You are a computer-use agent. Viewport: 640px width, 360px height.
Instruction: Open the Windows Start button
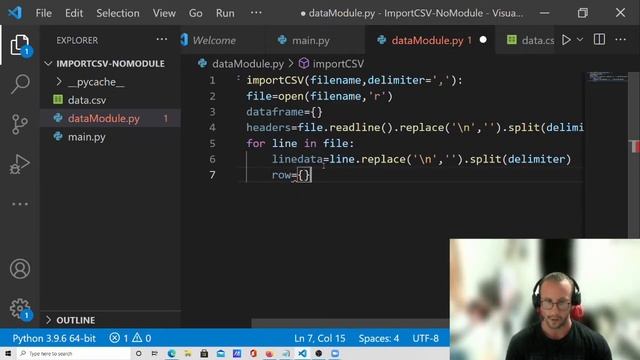pos(7,353)
